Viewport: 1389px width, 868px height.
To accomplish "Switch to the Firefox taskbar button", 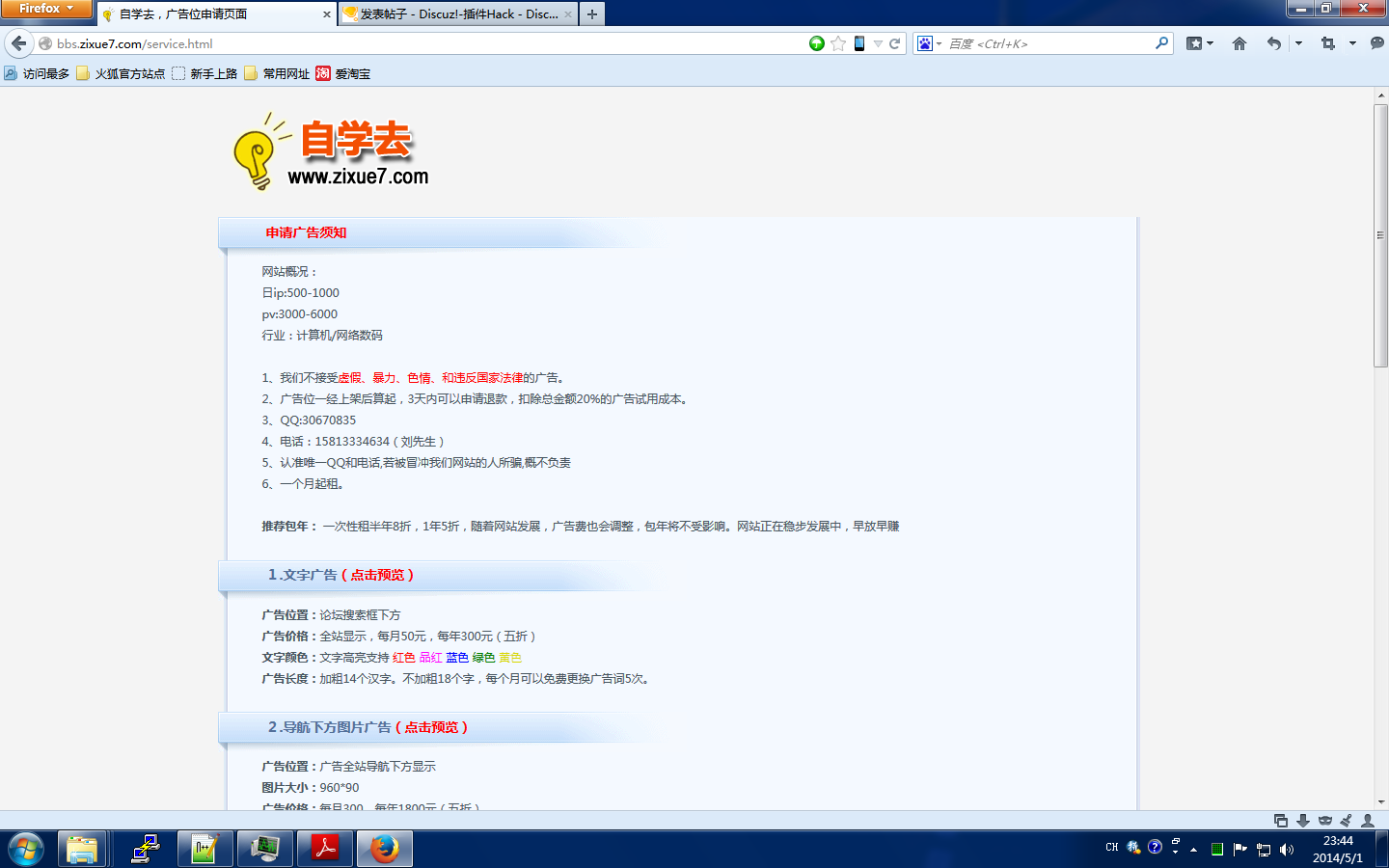I will point(385,850).
